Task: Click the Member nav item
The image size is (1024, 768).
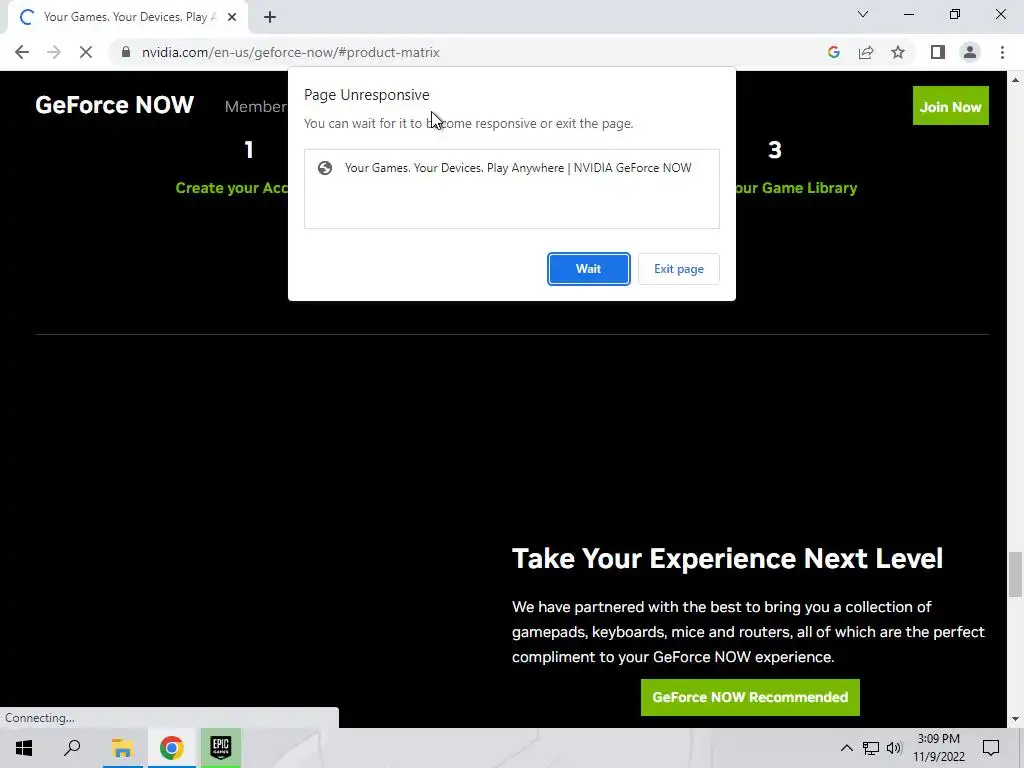Action: pos(255,106)
